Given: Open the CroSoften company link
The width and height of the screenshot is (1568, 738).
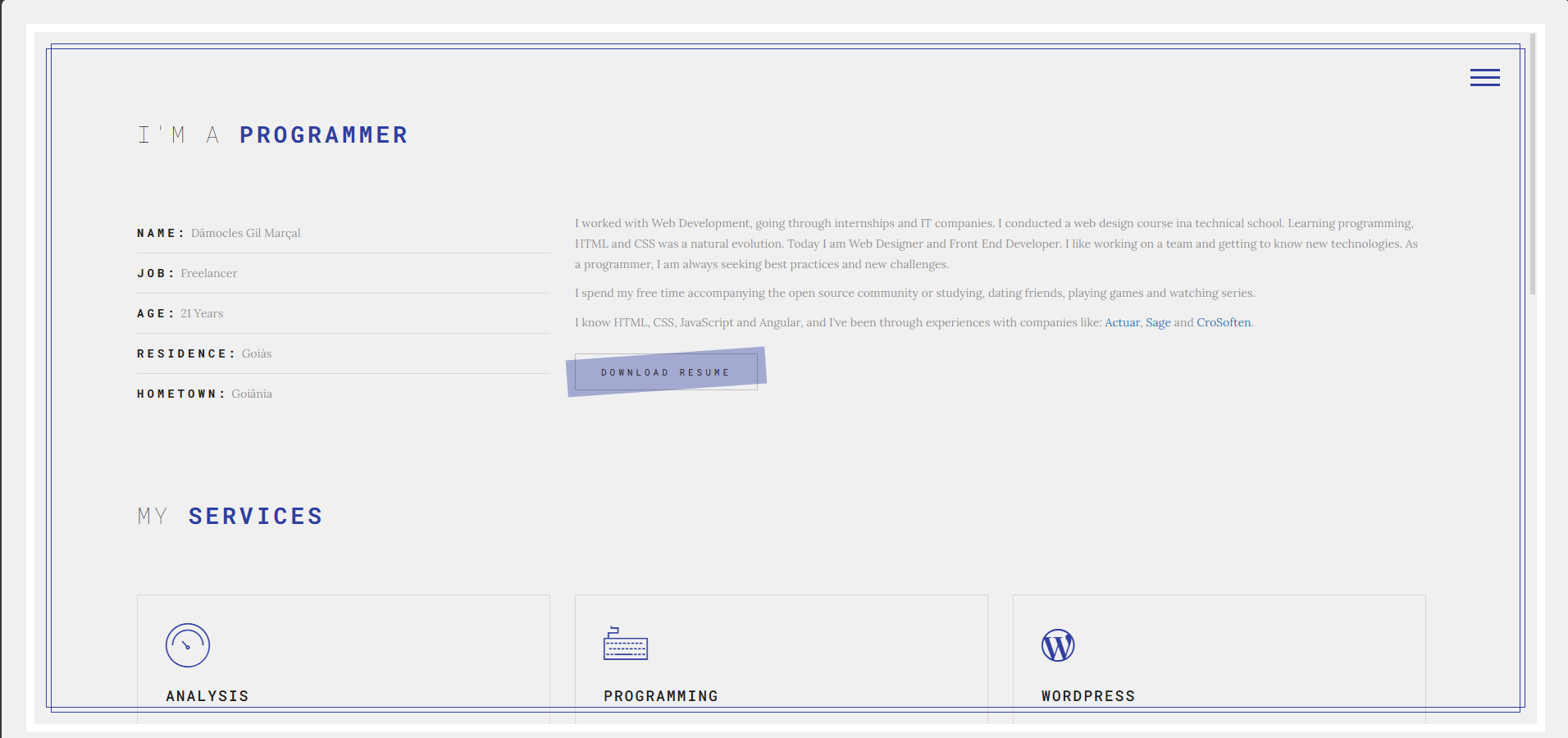Looking at the screenshot, I should tap(1224, 322).
